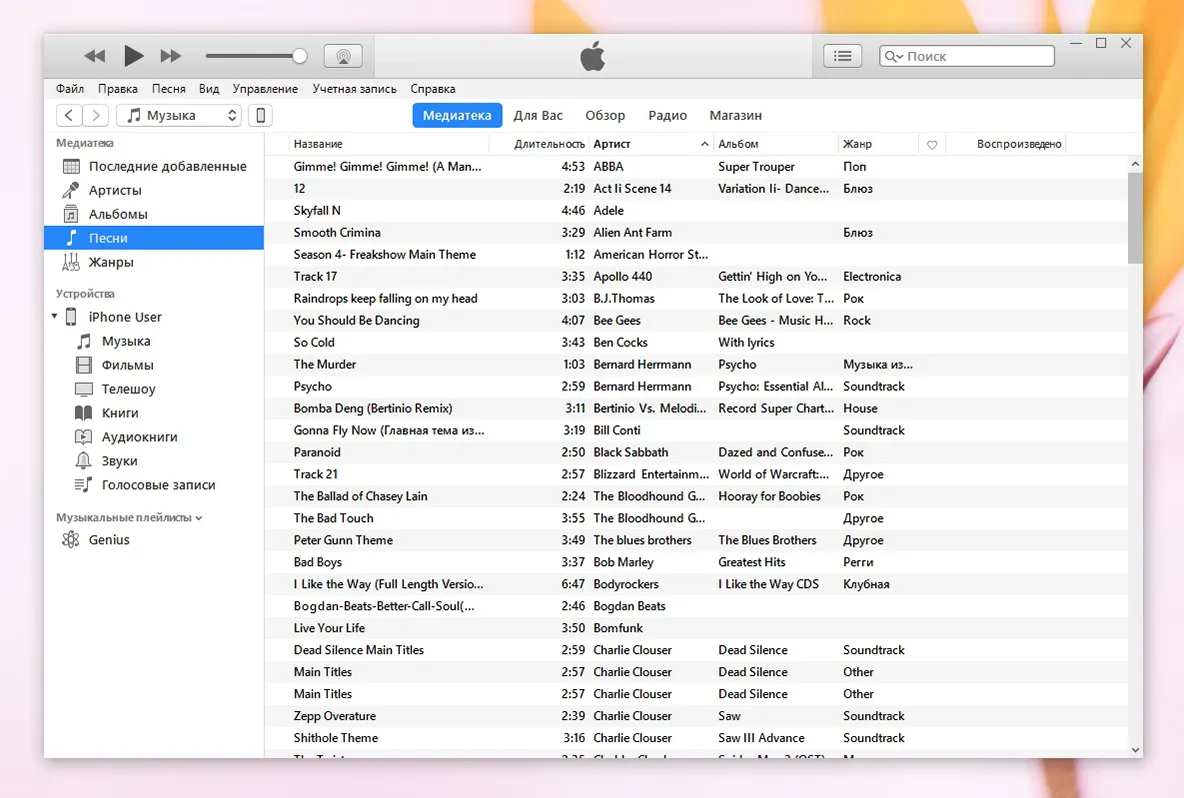Select the song Peter Gunn Theme
Image resolution: width=1184 pixels, height=798 pixels.
[x=695, y=540]
